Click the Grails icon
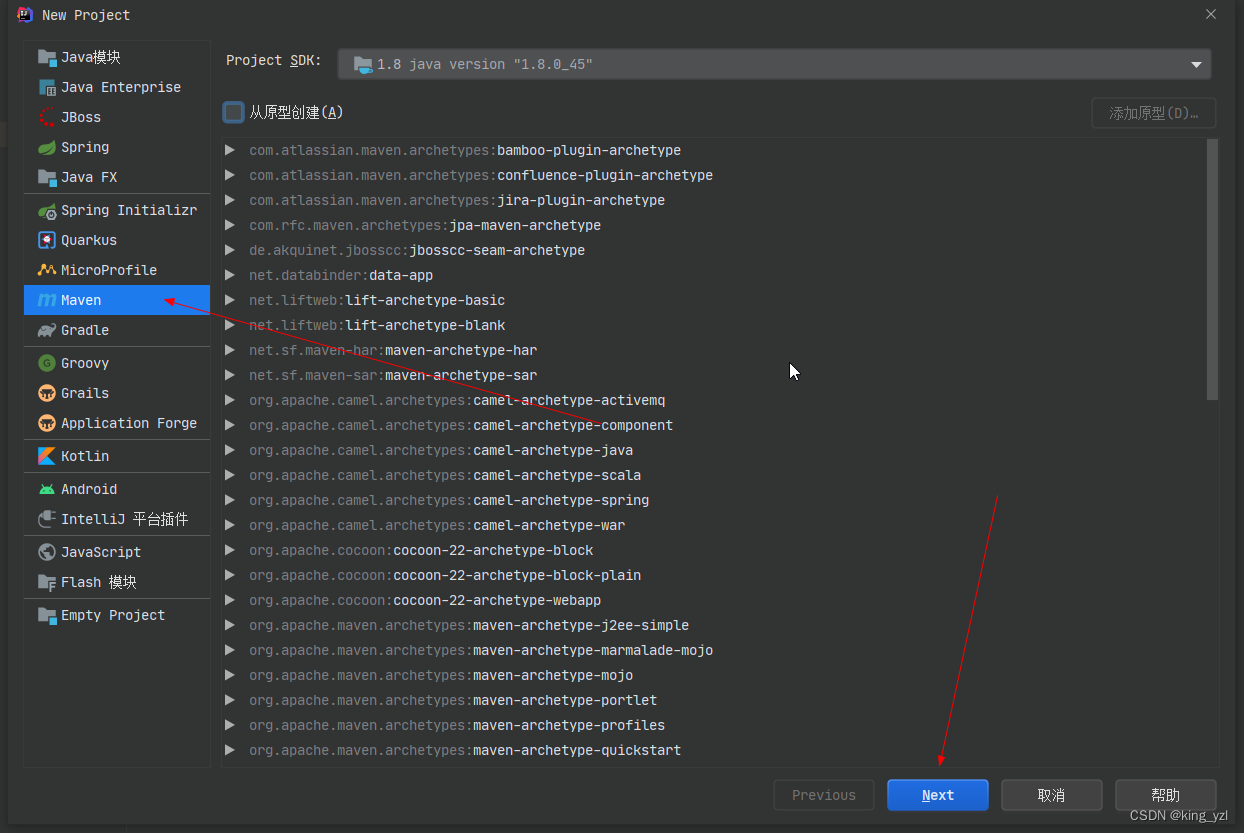The height and width of the screenshot is (833, 1244). (x=47, y=393)
